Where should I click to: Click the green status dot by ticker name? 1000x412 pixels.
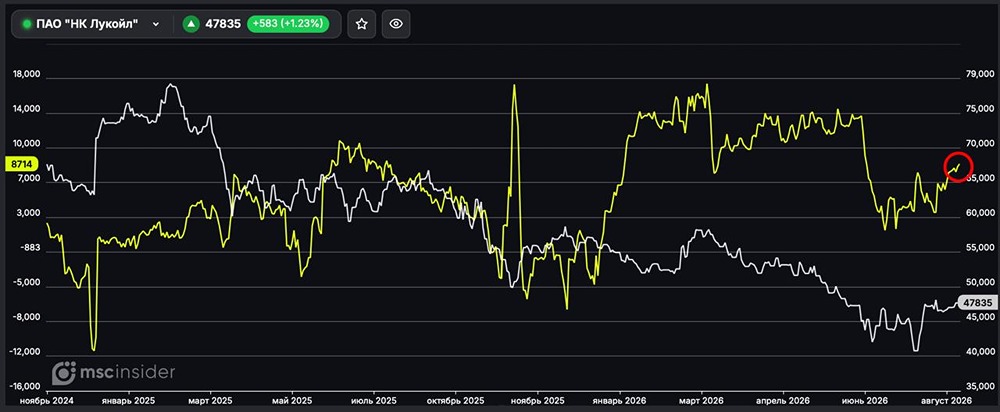pos(27,24)
